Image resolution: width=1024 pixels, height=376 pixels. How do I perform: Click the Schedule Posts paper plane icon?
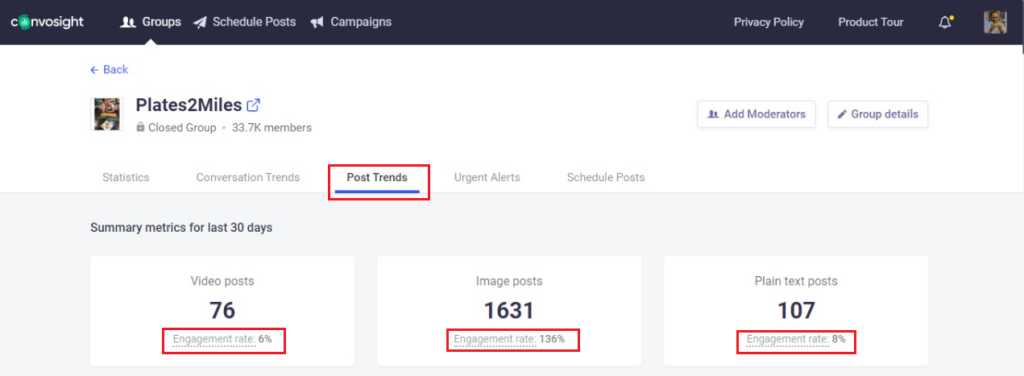(x=200, y=22)
